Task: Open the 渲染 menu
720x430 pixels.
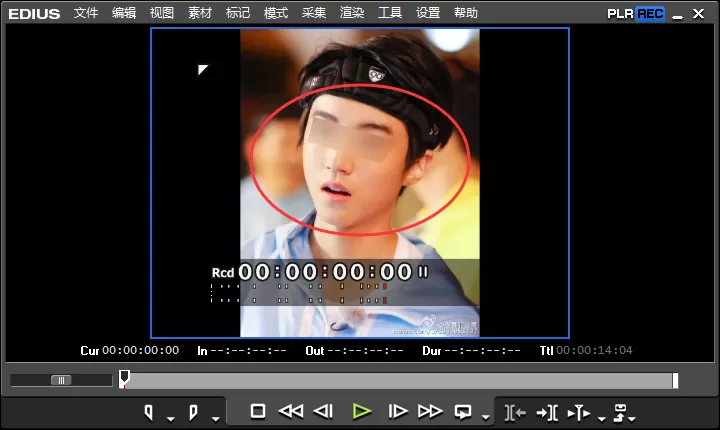Action: 352,13
